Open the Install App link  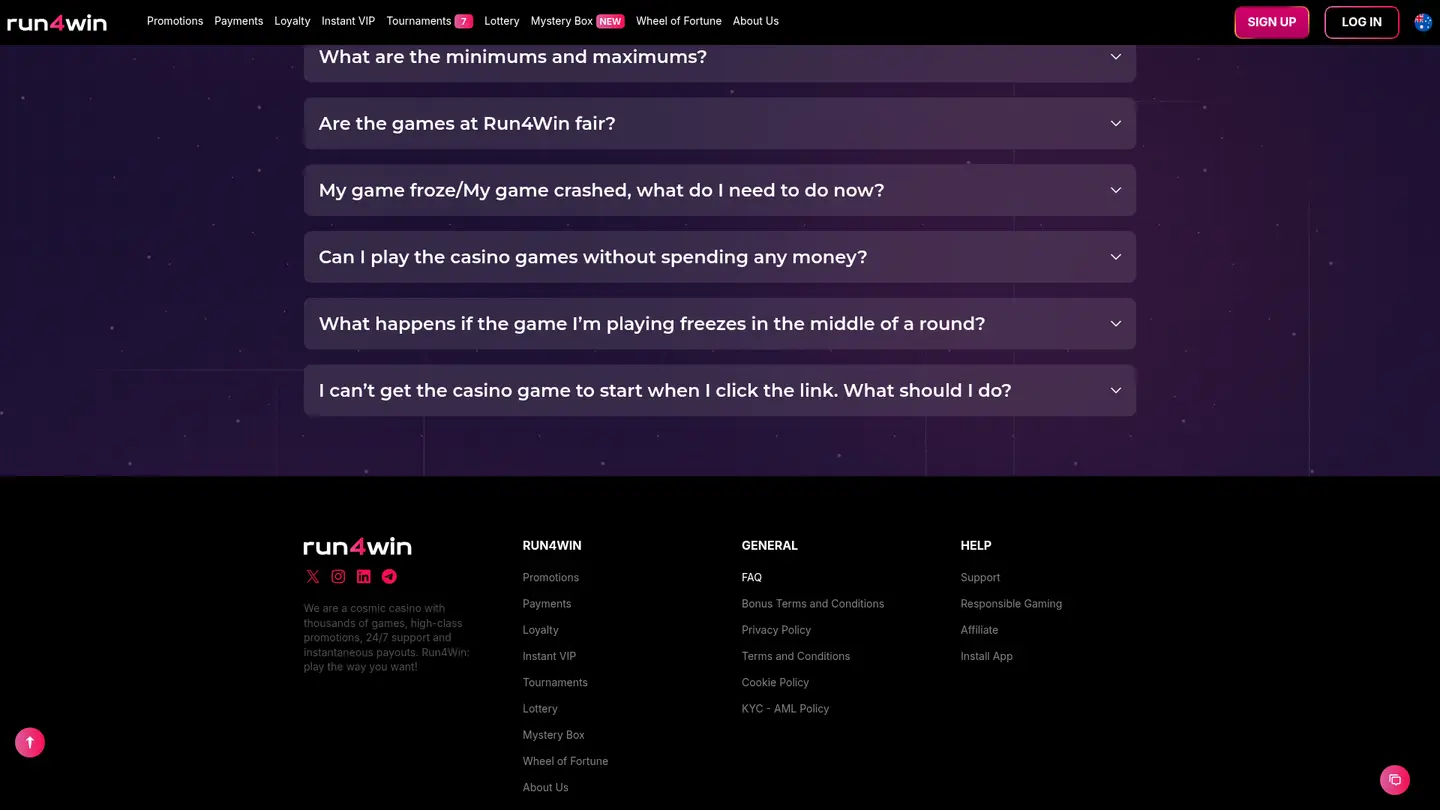click(x=987, y=656)
